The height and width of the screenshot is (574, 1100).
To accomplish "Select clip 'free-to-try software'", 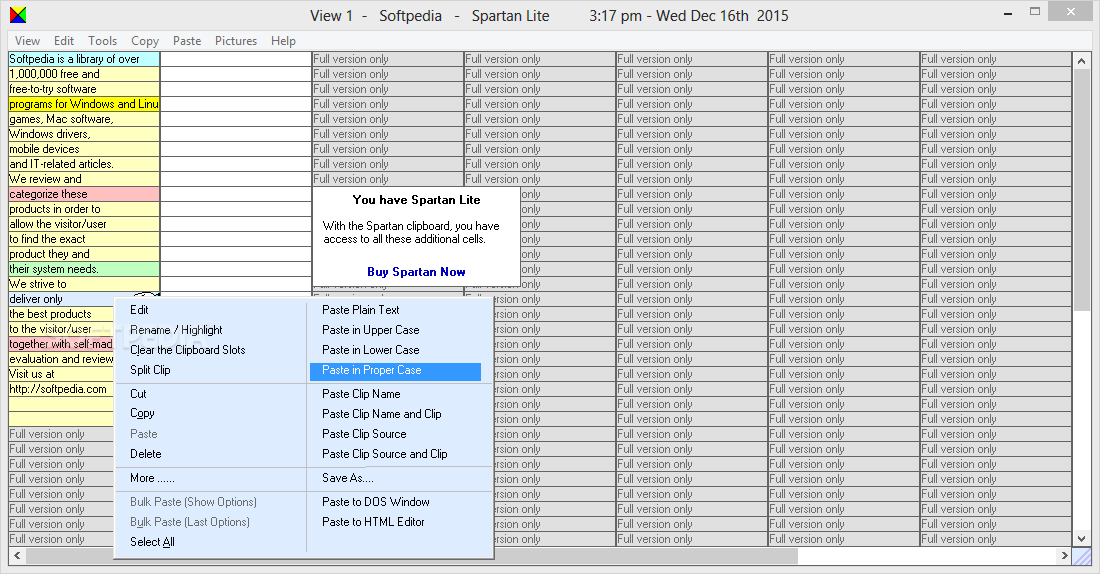I will pyautogui.click(x=84, y=89).
